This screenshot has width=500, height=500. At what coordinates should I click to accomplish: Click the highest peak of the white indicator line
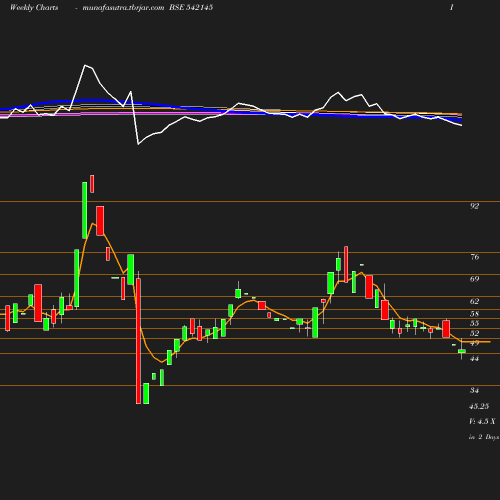85,65
